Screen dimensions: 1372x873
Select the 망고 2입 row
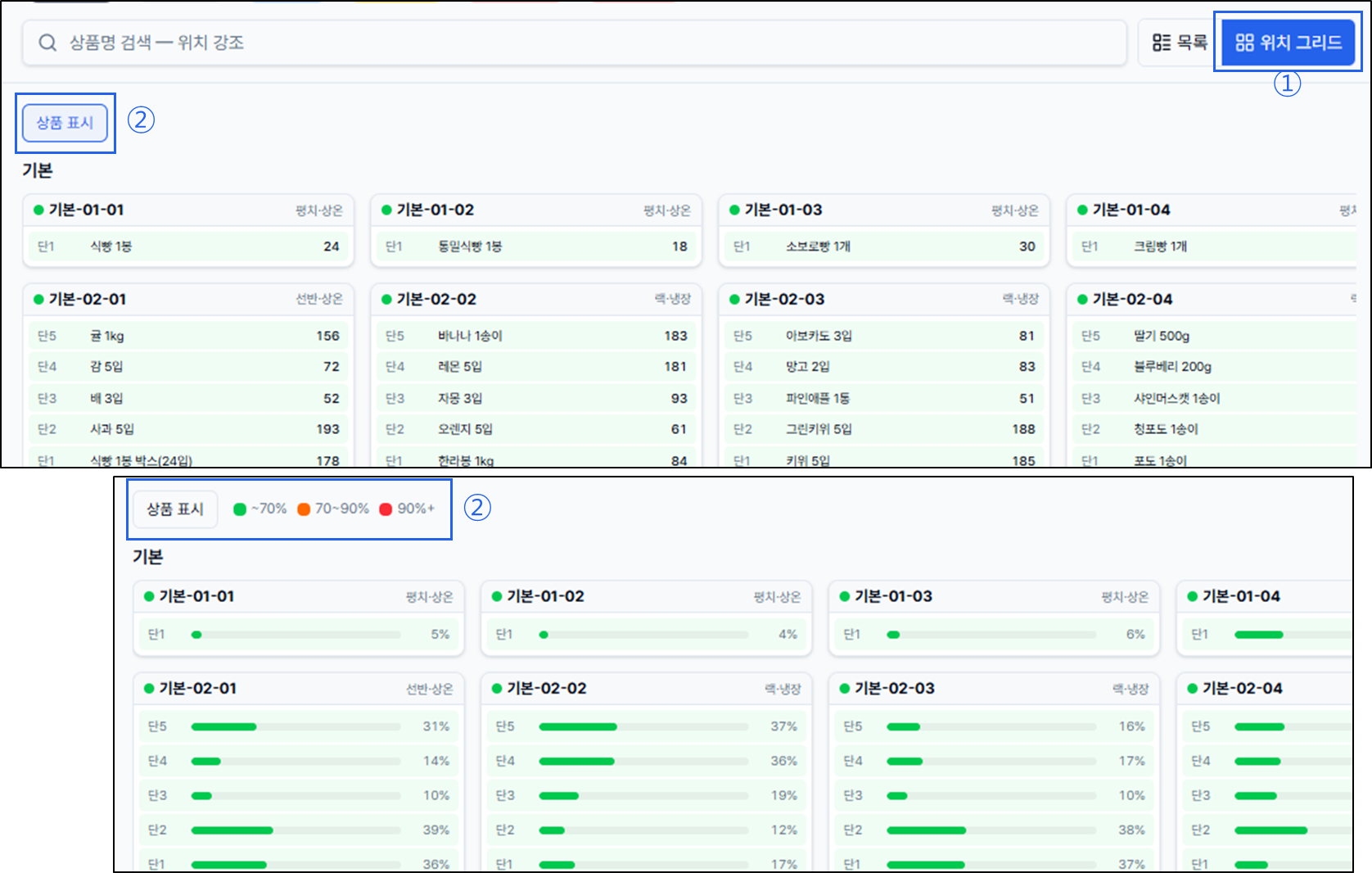(884, 367)
